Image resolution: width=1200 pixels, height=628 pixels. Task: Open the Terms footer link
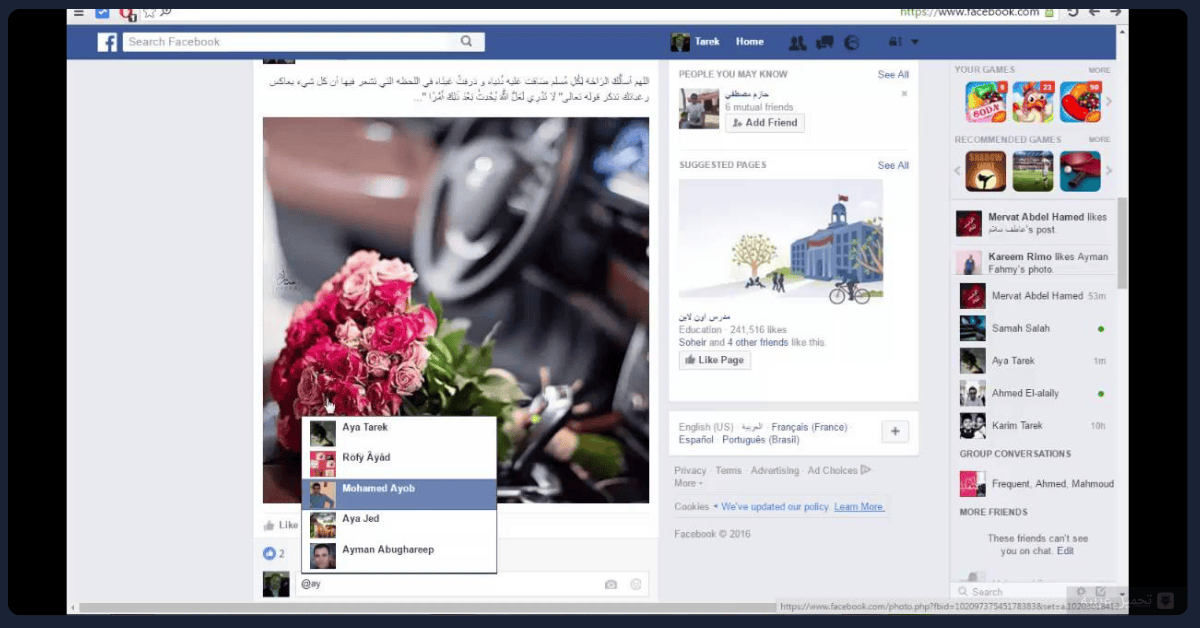pyautogui.click(x=729, y=471)
